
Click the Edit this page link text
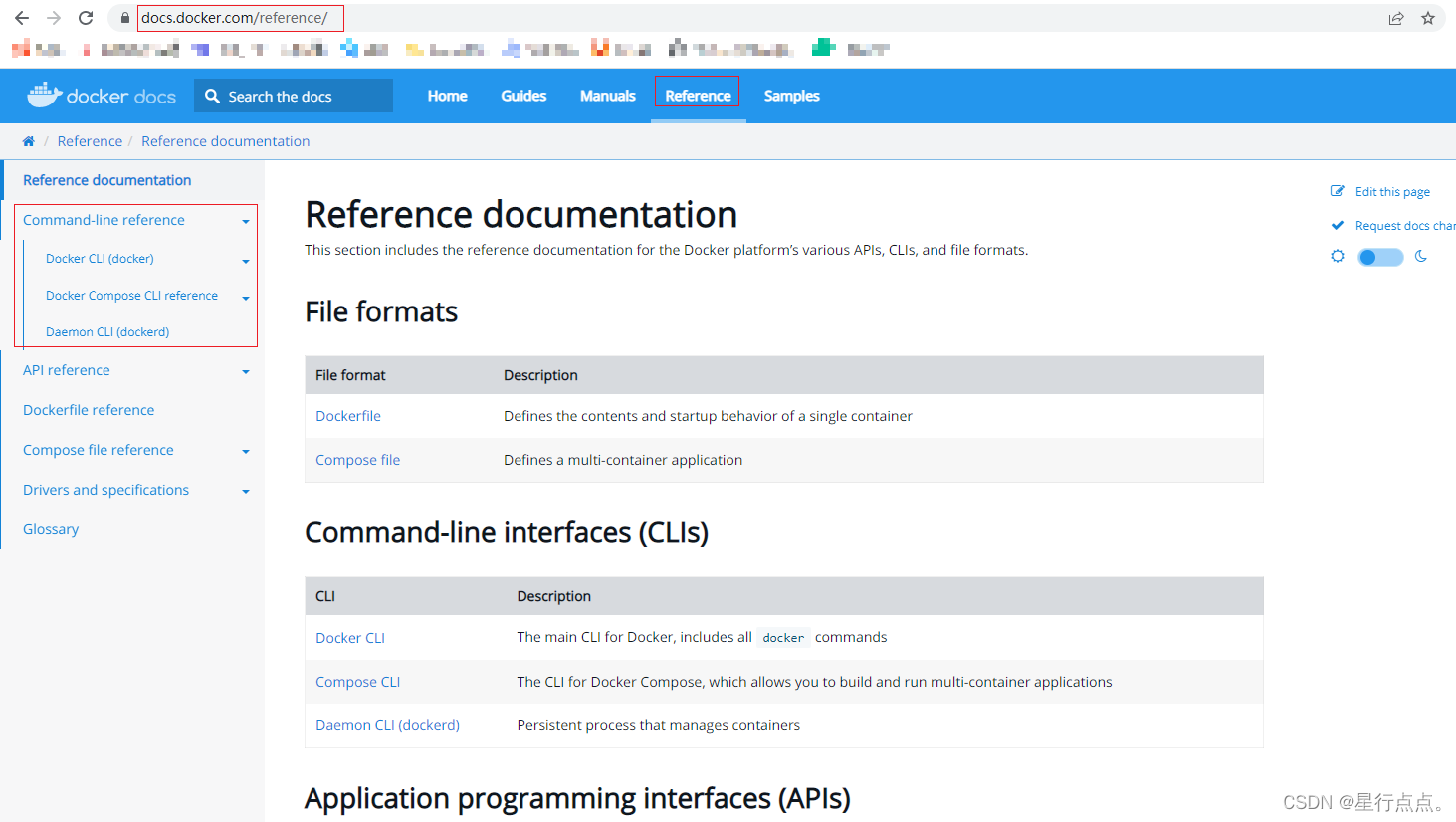(1392, 192)
